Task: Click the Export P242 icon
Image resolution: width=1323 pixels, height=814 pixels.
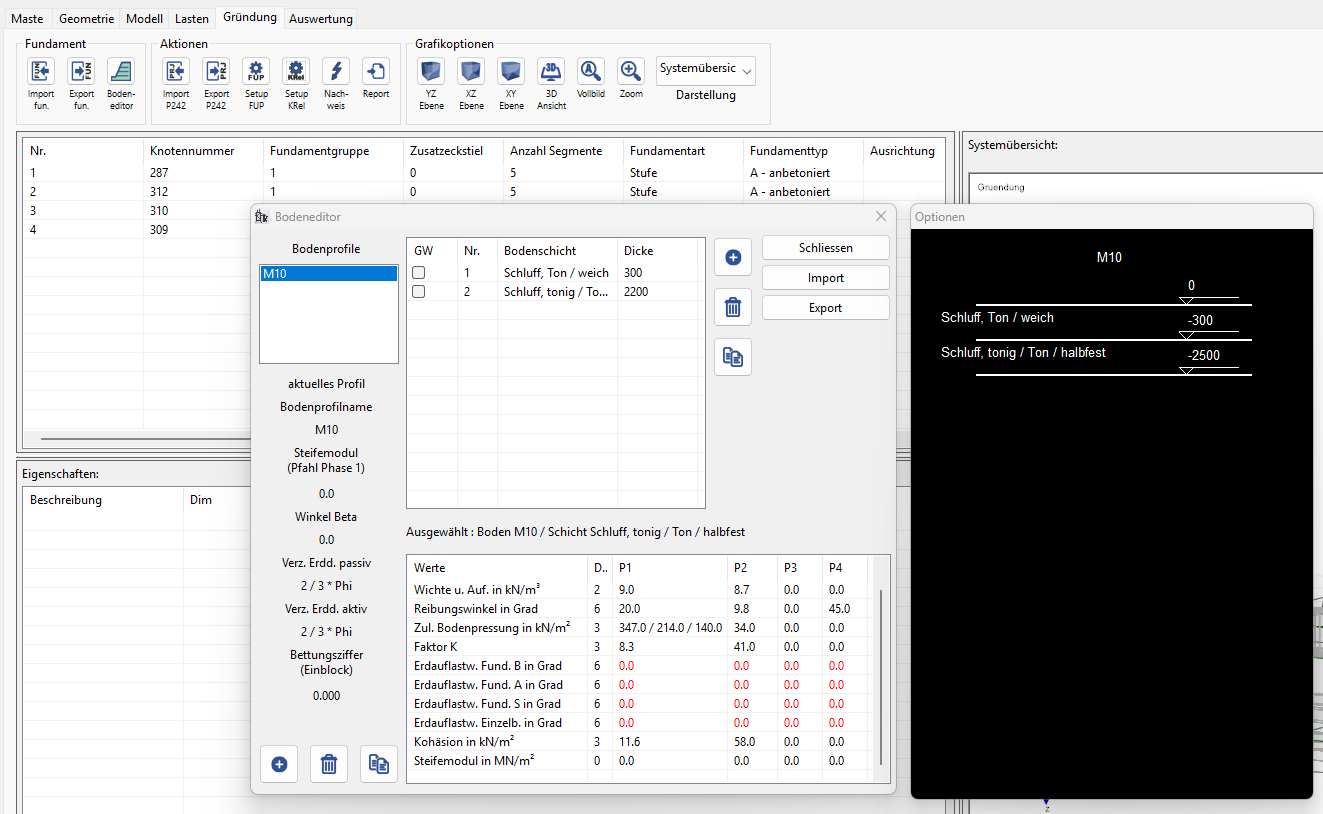Action: coord(216,71)
